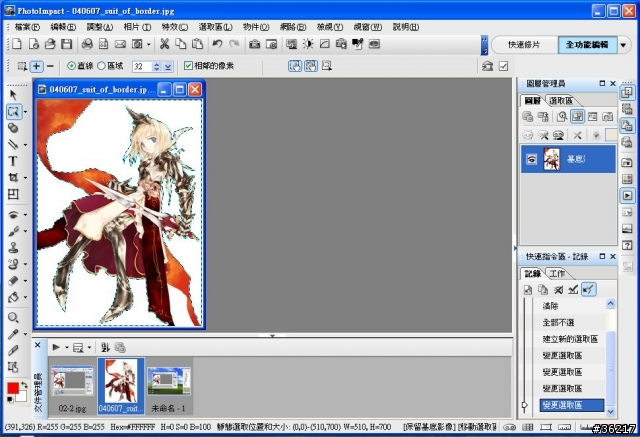Image resolution: width=640 pixels, height=437 pixels.
Task: Click the Undo arrow icon
Action: 217,44
